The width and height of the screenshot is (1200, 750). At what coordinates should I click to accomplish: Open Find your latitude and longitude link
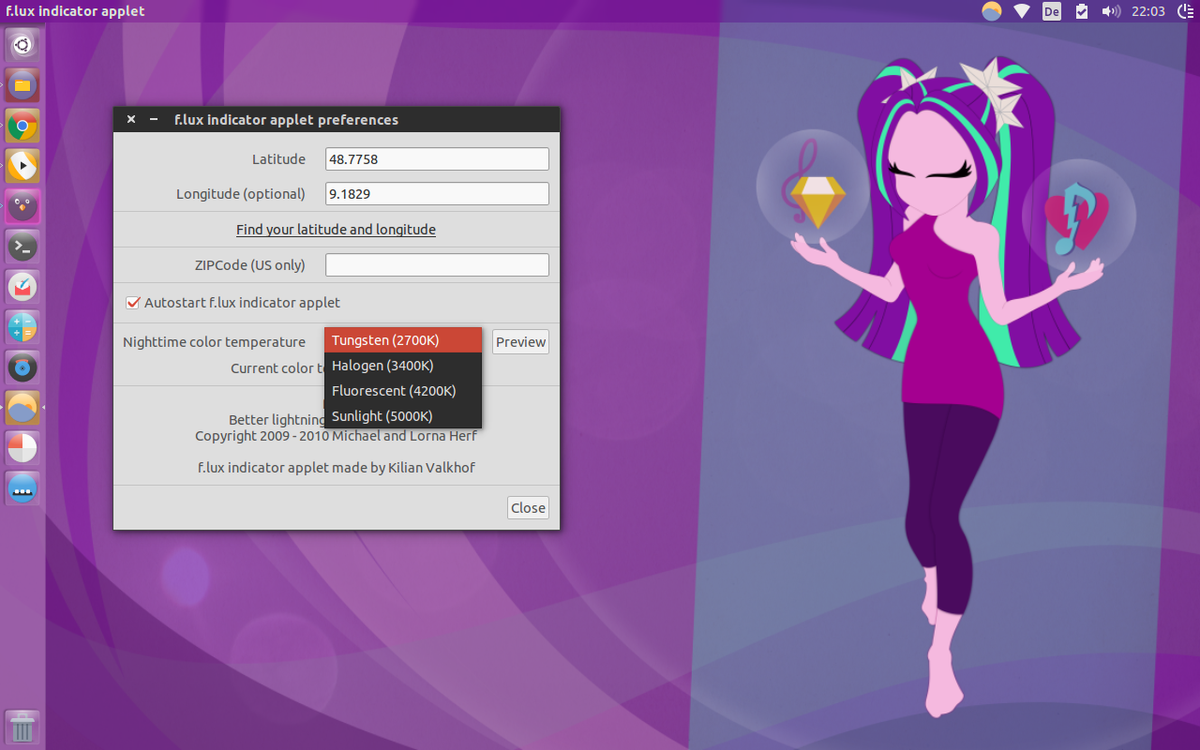(336, 229)
